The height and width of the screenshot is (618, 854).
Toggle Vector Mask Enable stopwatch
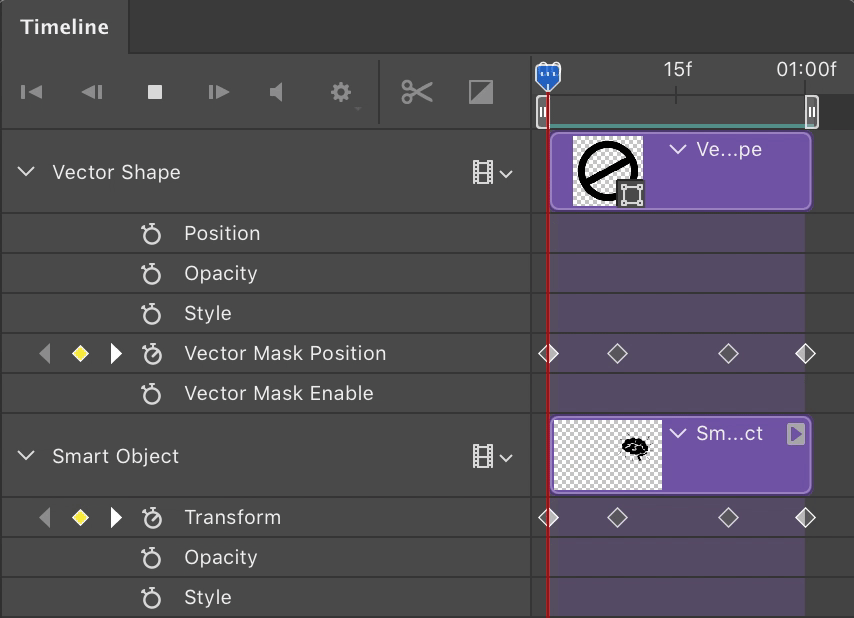click(x=151, y=394)
